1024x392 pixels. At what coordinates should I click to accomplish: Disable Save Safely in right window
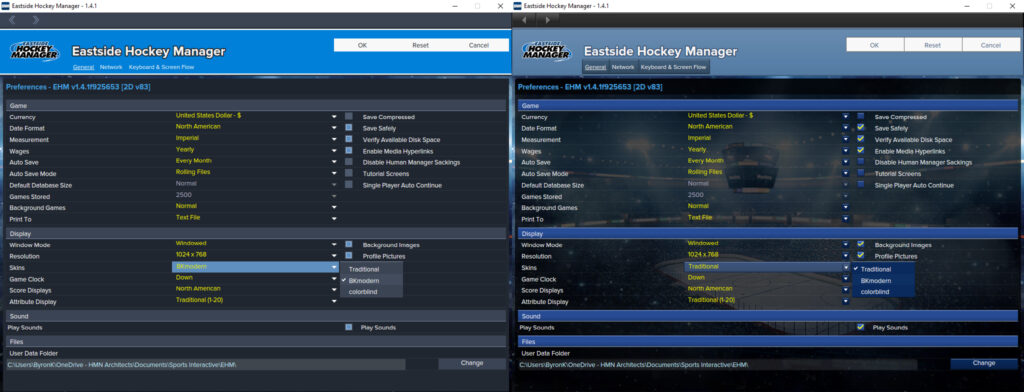click(861, 128)
